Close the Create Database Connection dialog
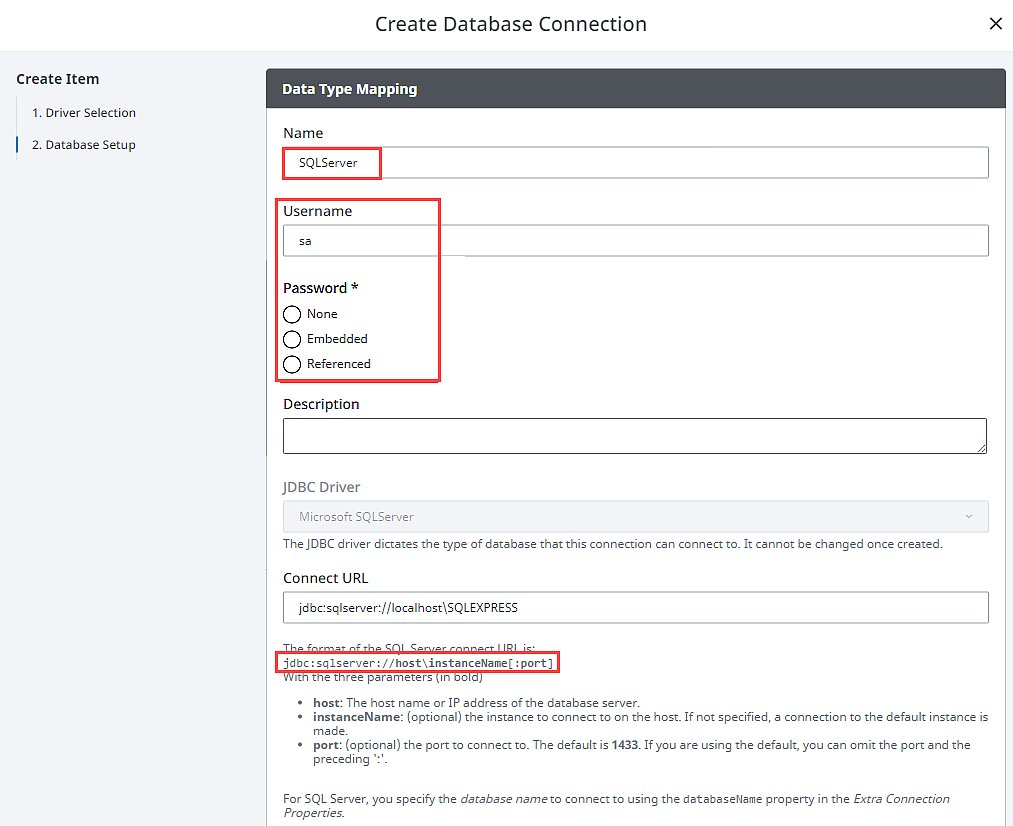The image size is (1013, 826). [x=996, y=24]
